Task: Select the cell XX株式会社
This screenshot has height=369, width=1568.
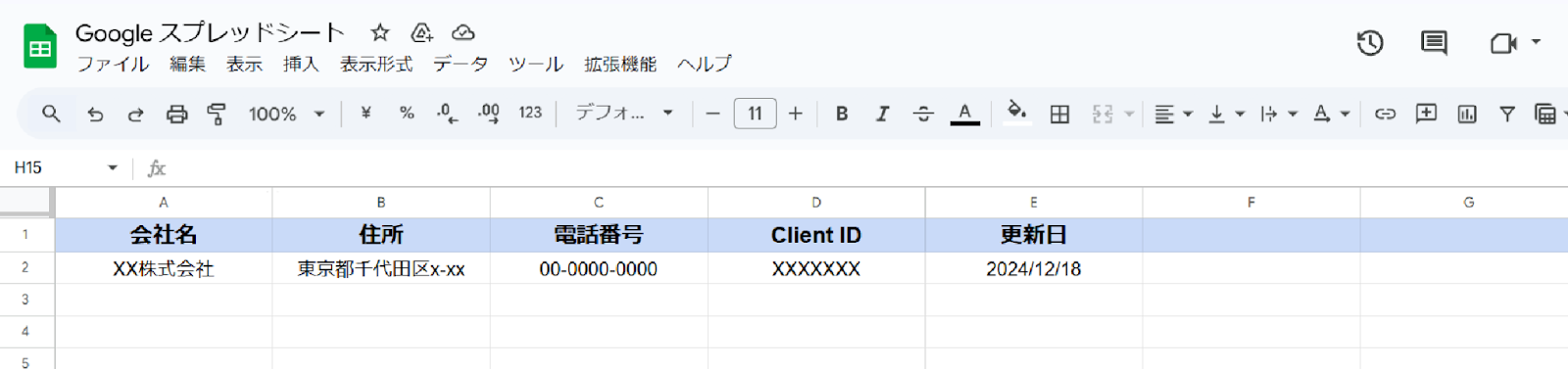Action: 164,268
